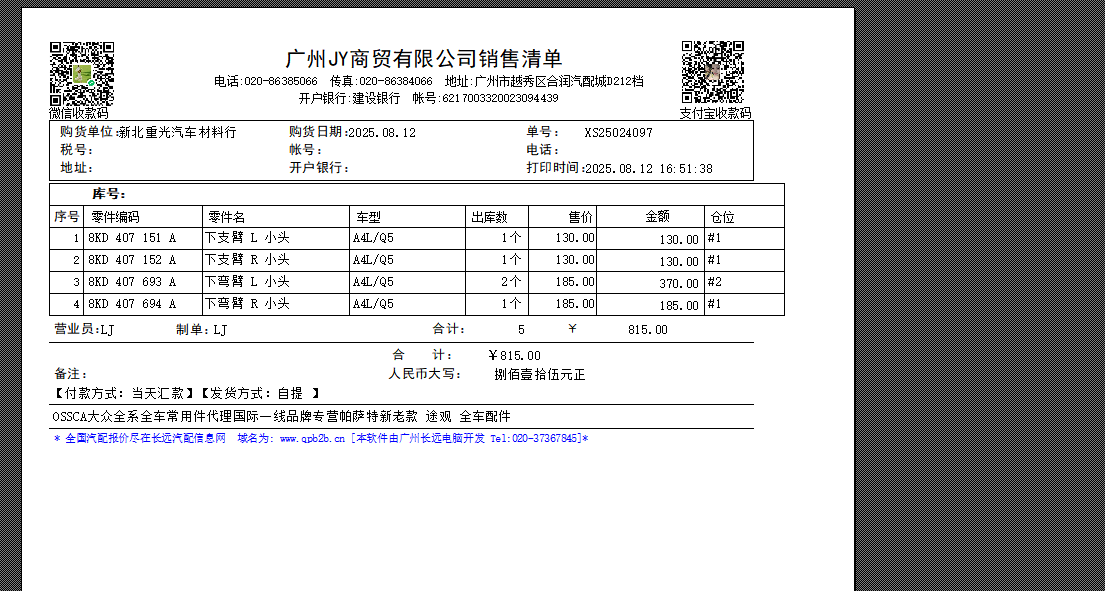Click the quantity 2个 in row 3

pyautogui.click(x=512, y=282)
